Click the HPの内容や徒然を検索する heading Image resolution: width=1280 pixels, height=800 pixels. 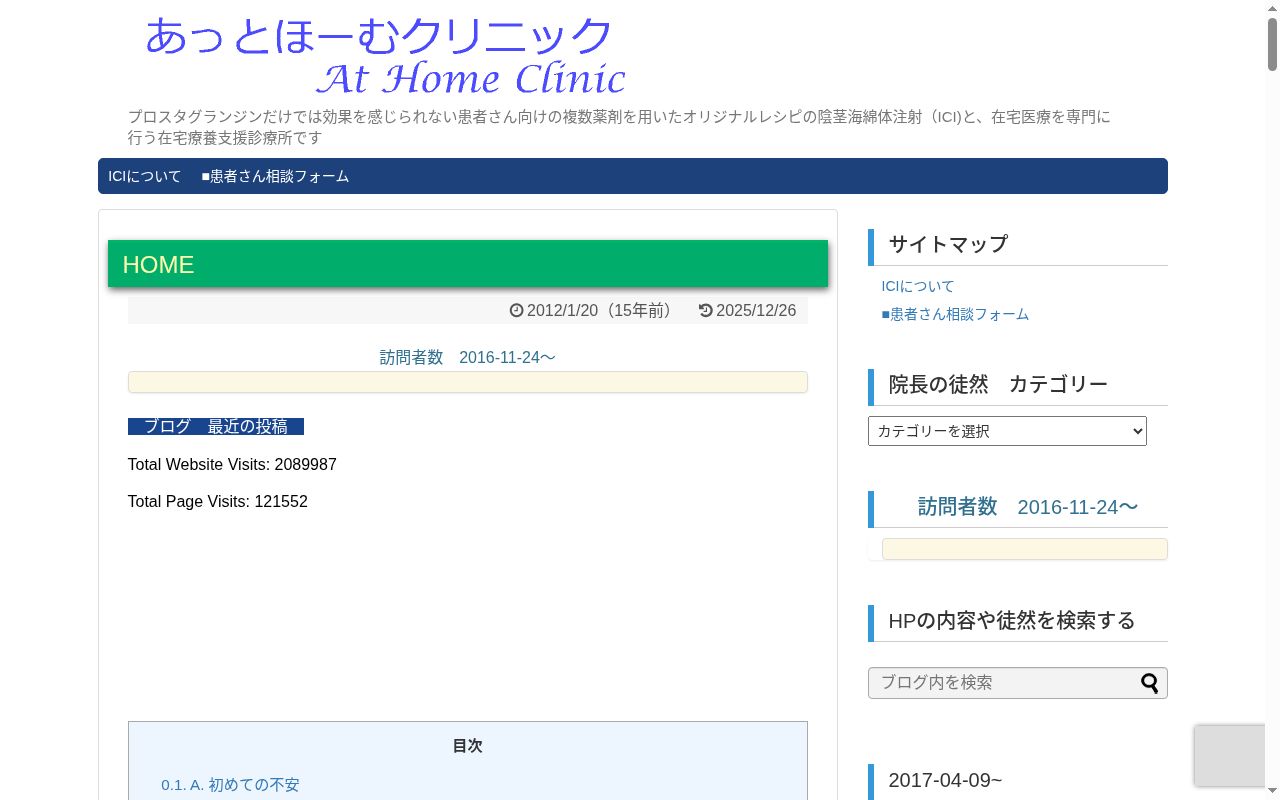[1012, 621]
